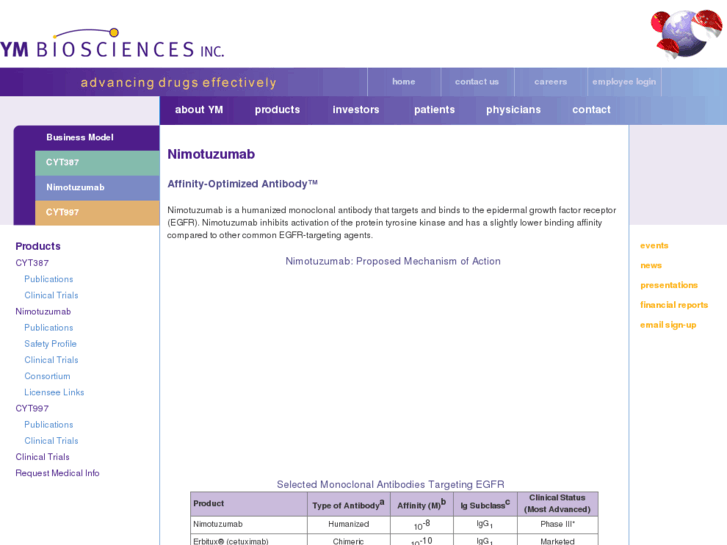Viewport: 727px width, 545px height.
Task: Click the Nimotuzumab page heading
Action: click(x=211, y=154)
